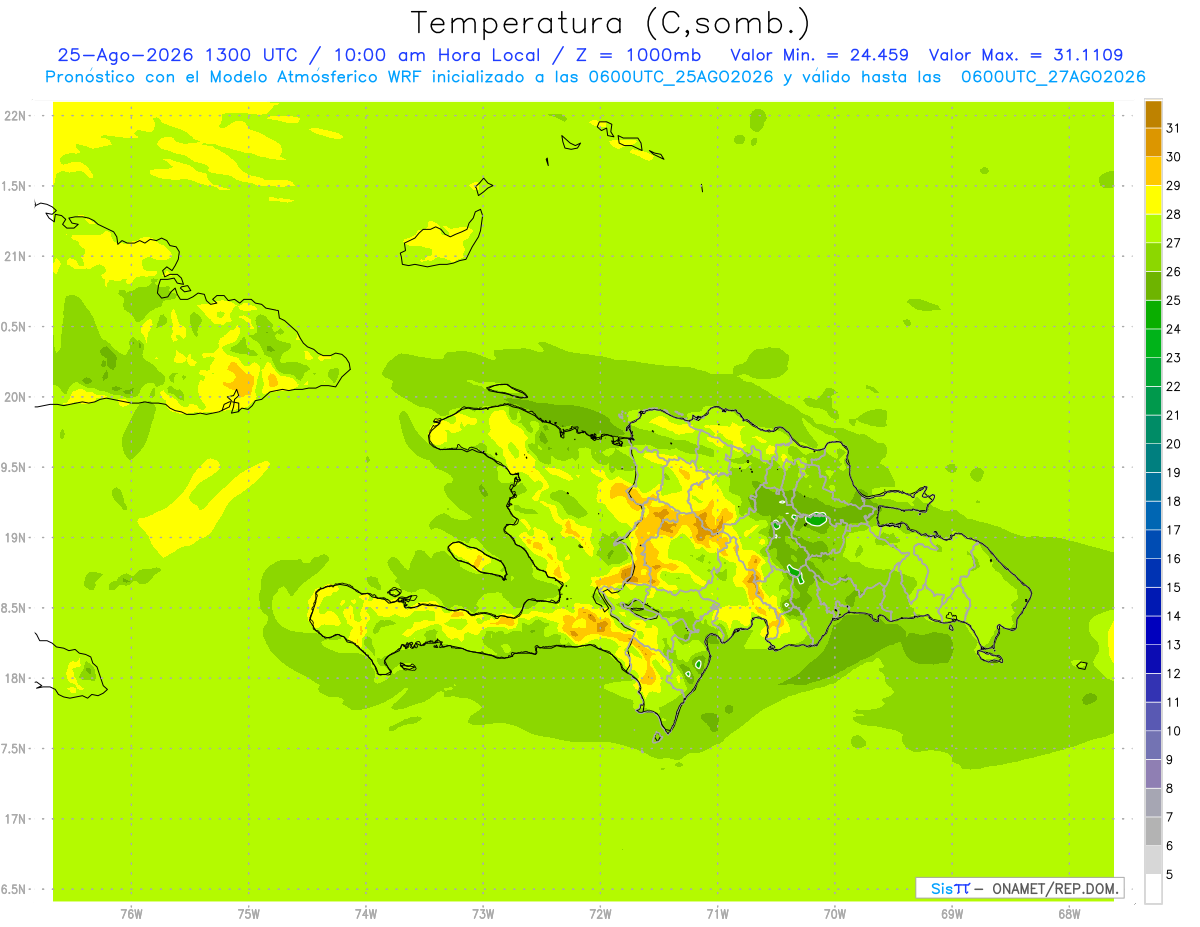Click the "Valor Min. = 24.459" value
1200x927 pixels.
[819, 55]
